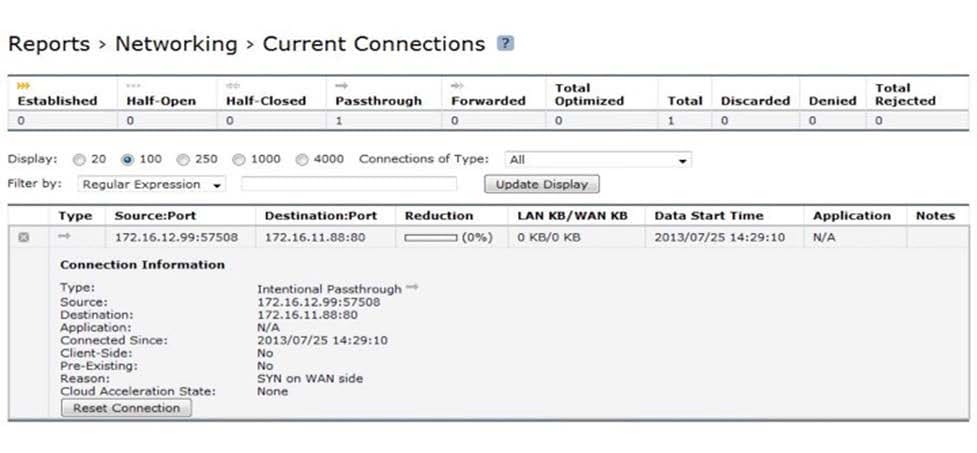Screen dimensions: 977x453
Task: Click the Reduction progress bar
Action: 431,238
